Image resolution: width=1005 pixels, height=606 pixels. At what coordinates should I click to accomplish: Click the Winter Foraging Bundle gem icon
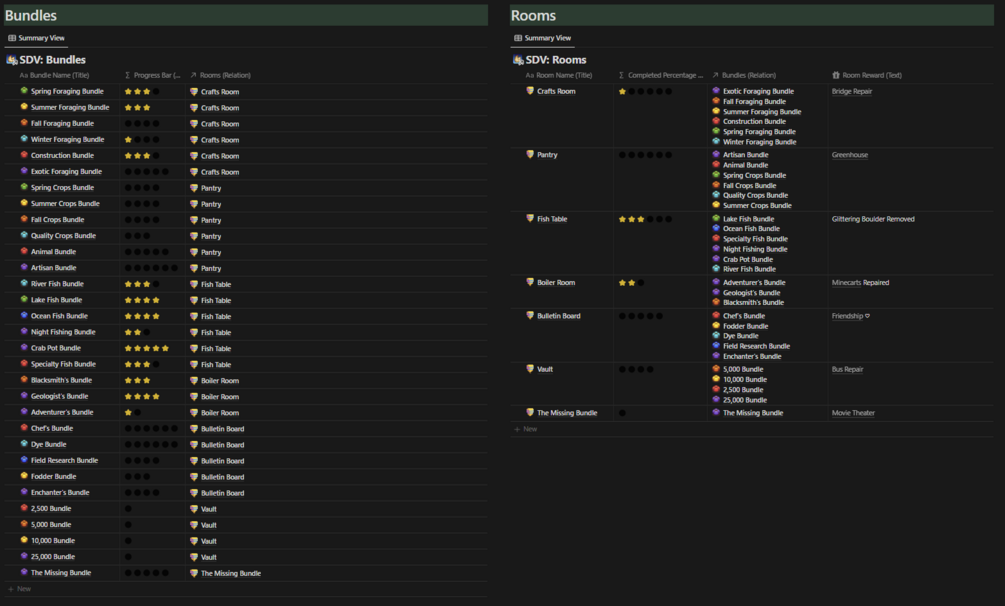tap(24, 139)
